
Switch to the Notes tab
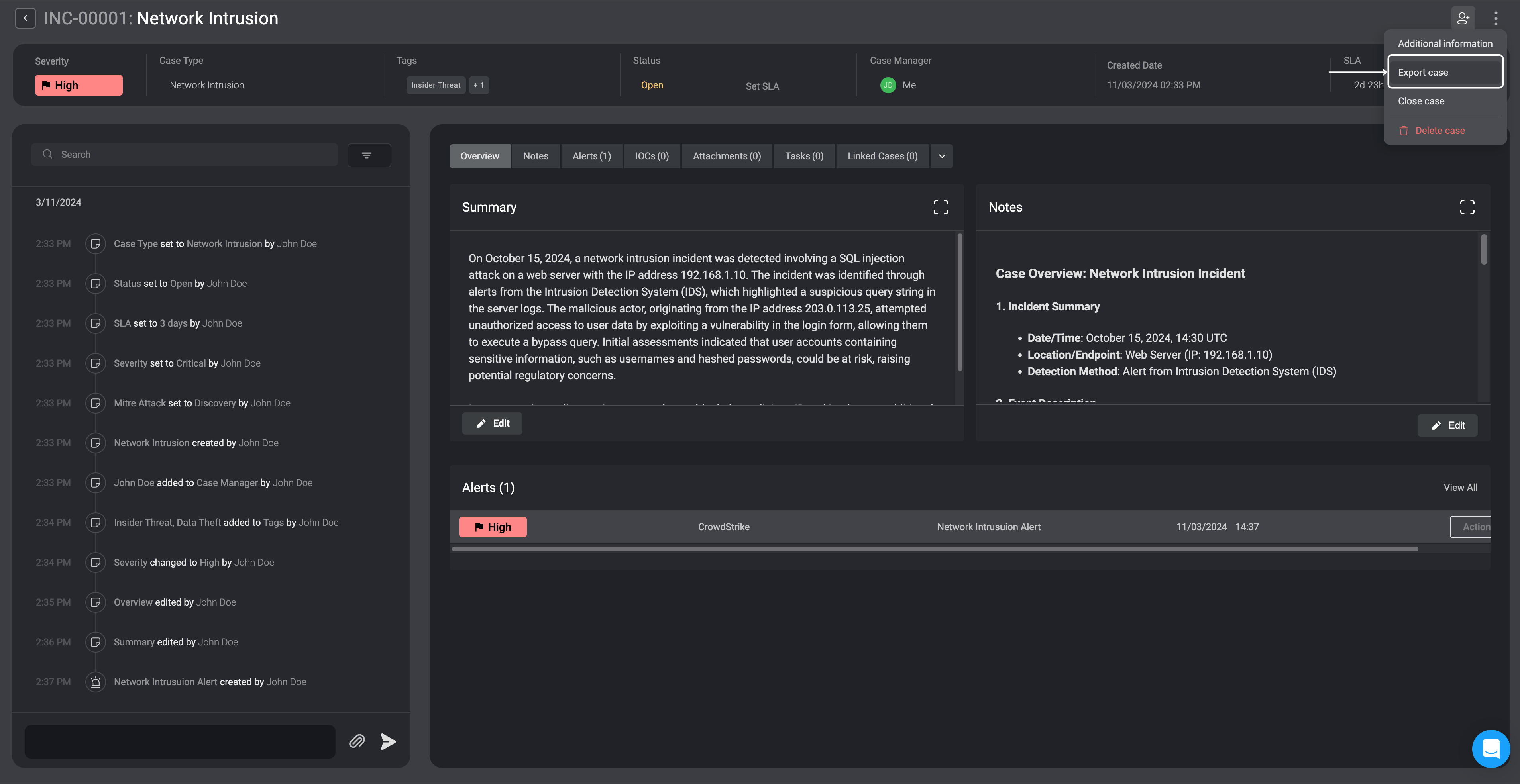point(536,156)
